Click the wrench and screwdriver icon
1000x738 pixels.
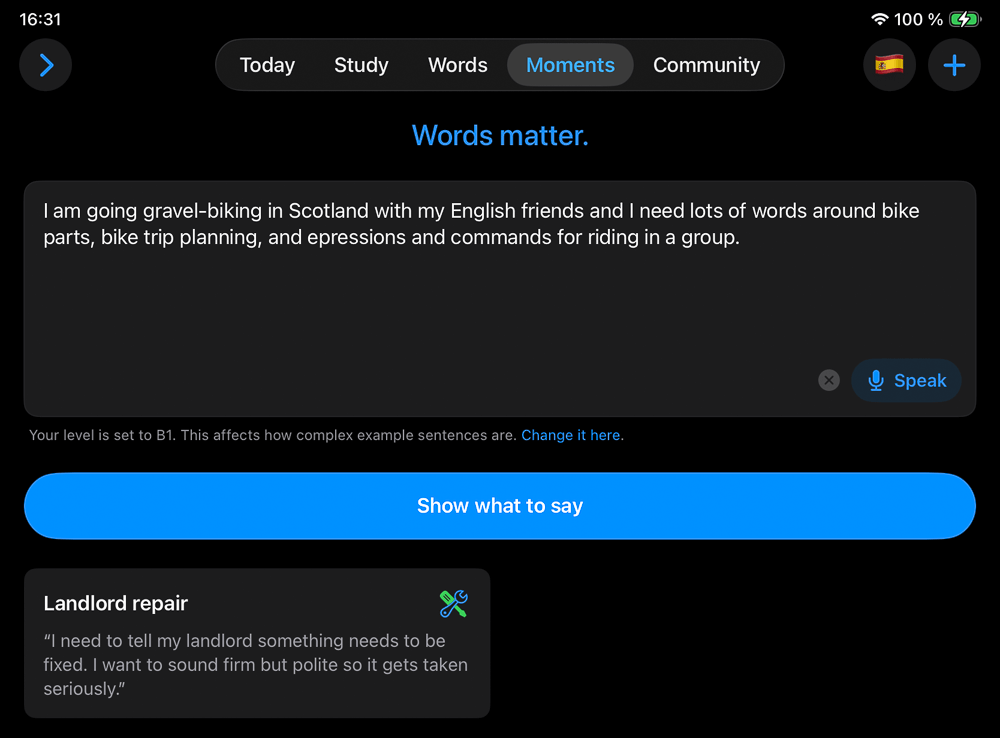[x=453, y=603]
